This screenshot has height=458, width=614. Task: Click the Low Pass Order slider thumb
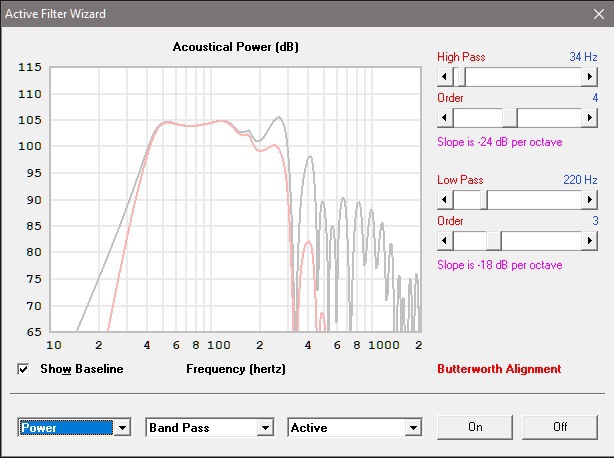[x=494, y=241]
